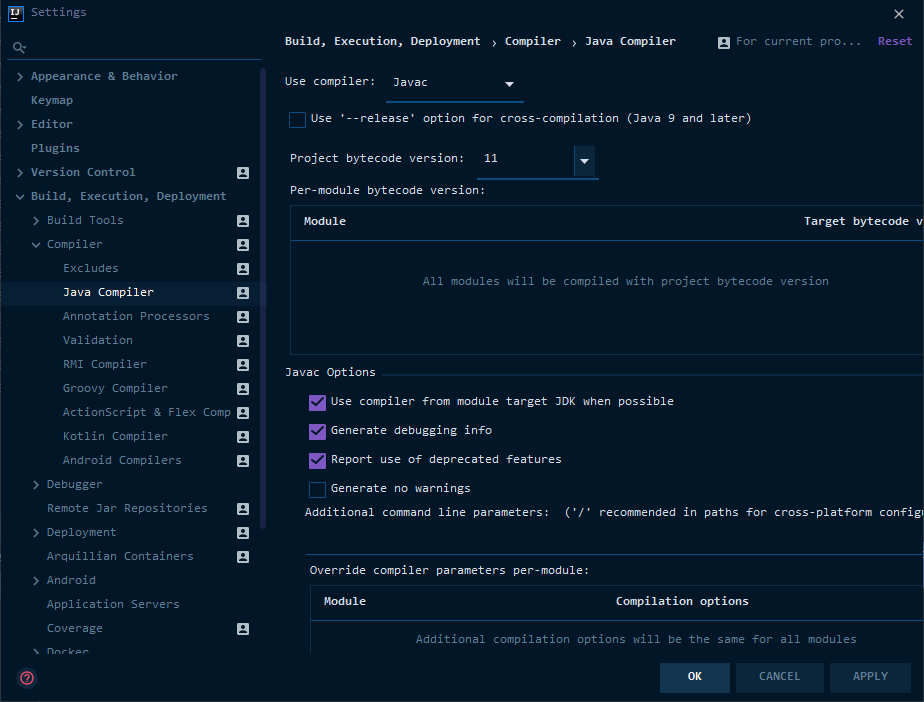
Task: Click project-level icon next to Java Compiler
Action: click(243, 293)
